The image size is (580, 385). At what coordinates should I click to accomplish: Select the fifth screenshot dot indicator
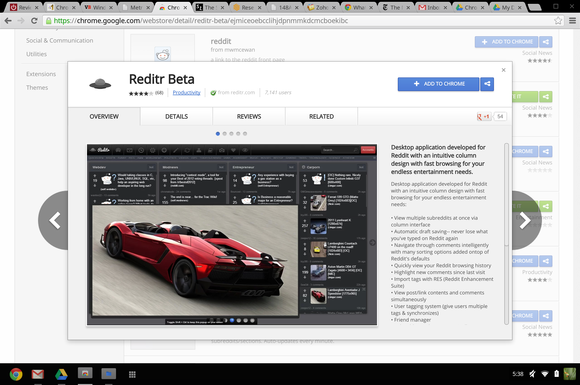click(245, 134)
